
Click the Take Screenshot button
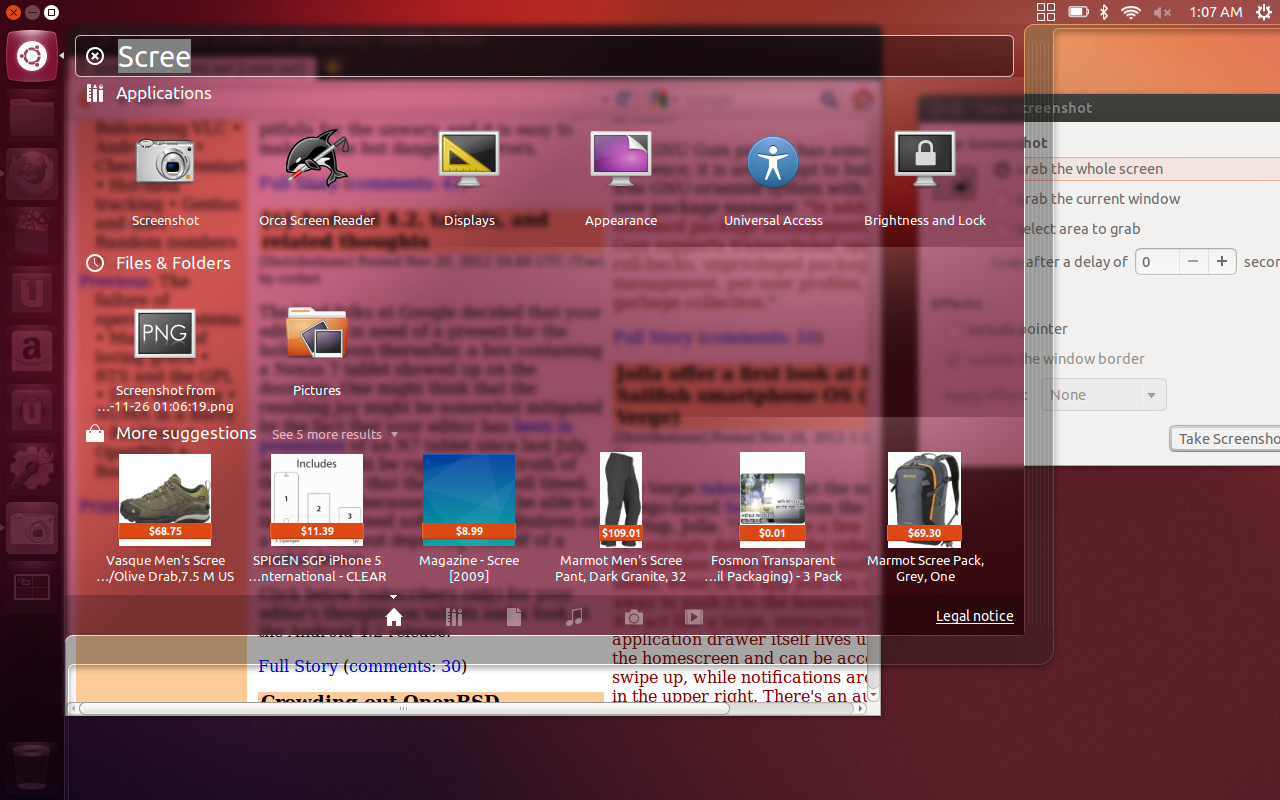point(1227,438)
